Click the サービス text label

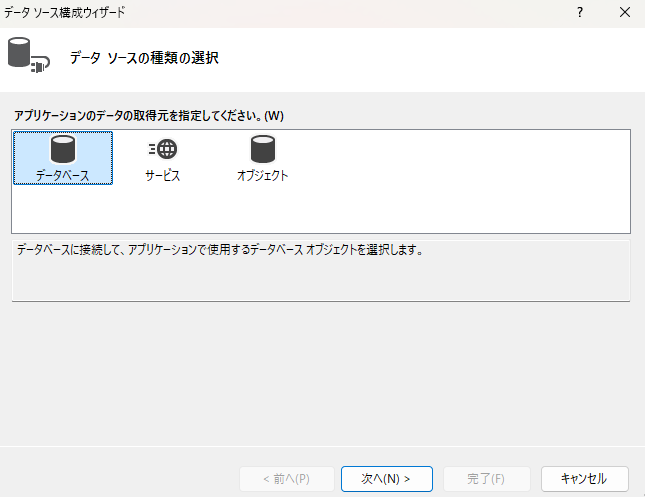pyautogui.click(x=162, y=176)
